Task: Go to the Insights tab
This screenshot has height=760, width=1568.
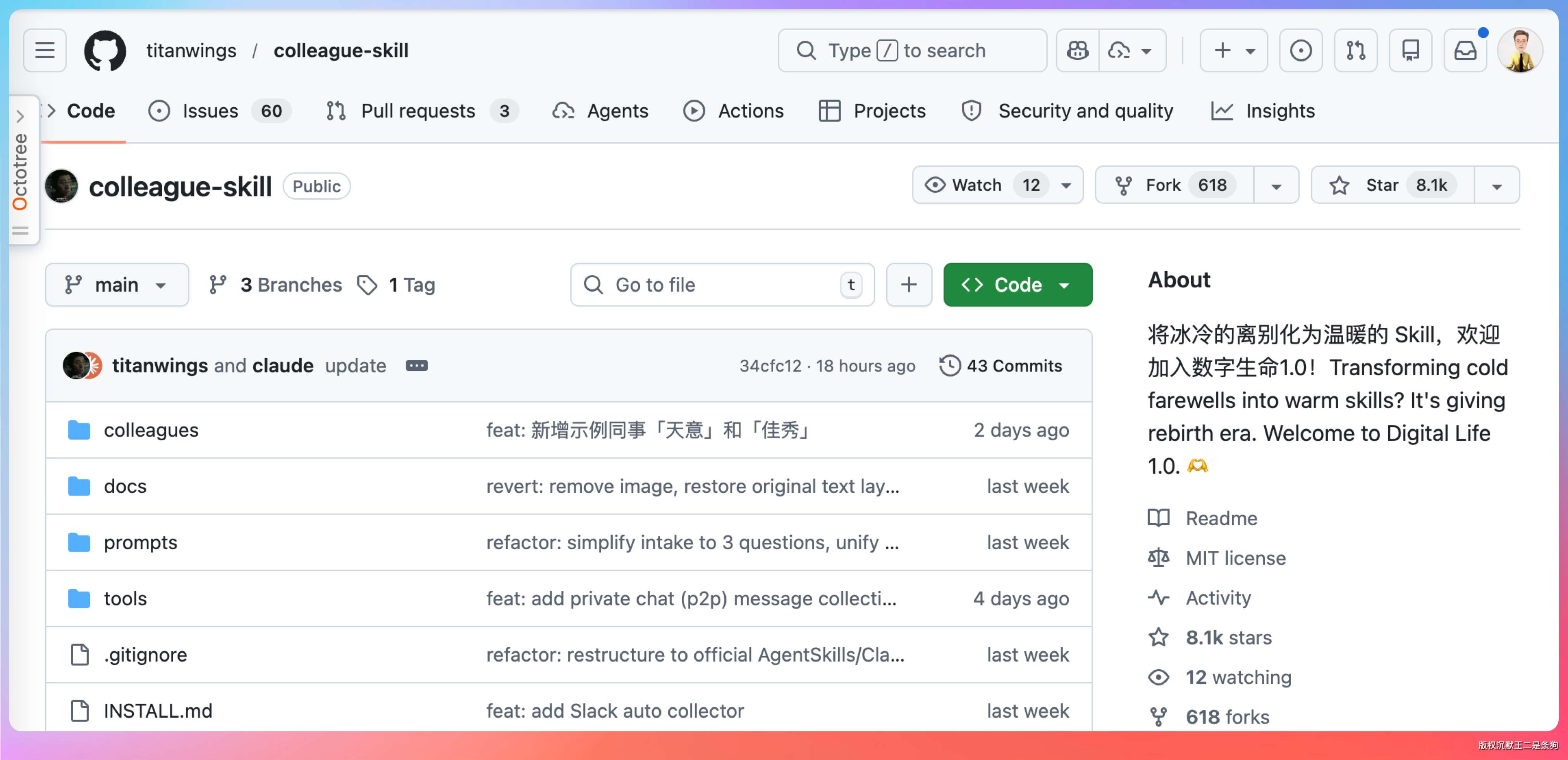Action: coord(1279,111)
